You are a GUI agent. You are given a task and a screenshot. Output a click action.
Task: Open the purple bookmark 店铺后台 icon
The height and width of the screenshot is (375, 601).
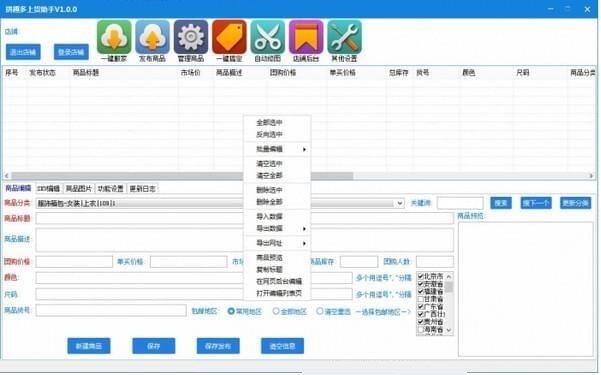(306, 37)
